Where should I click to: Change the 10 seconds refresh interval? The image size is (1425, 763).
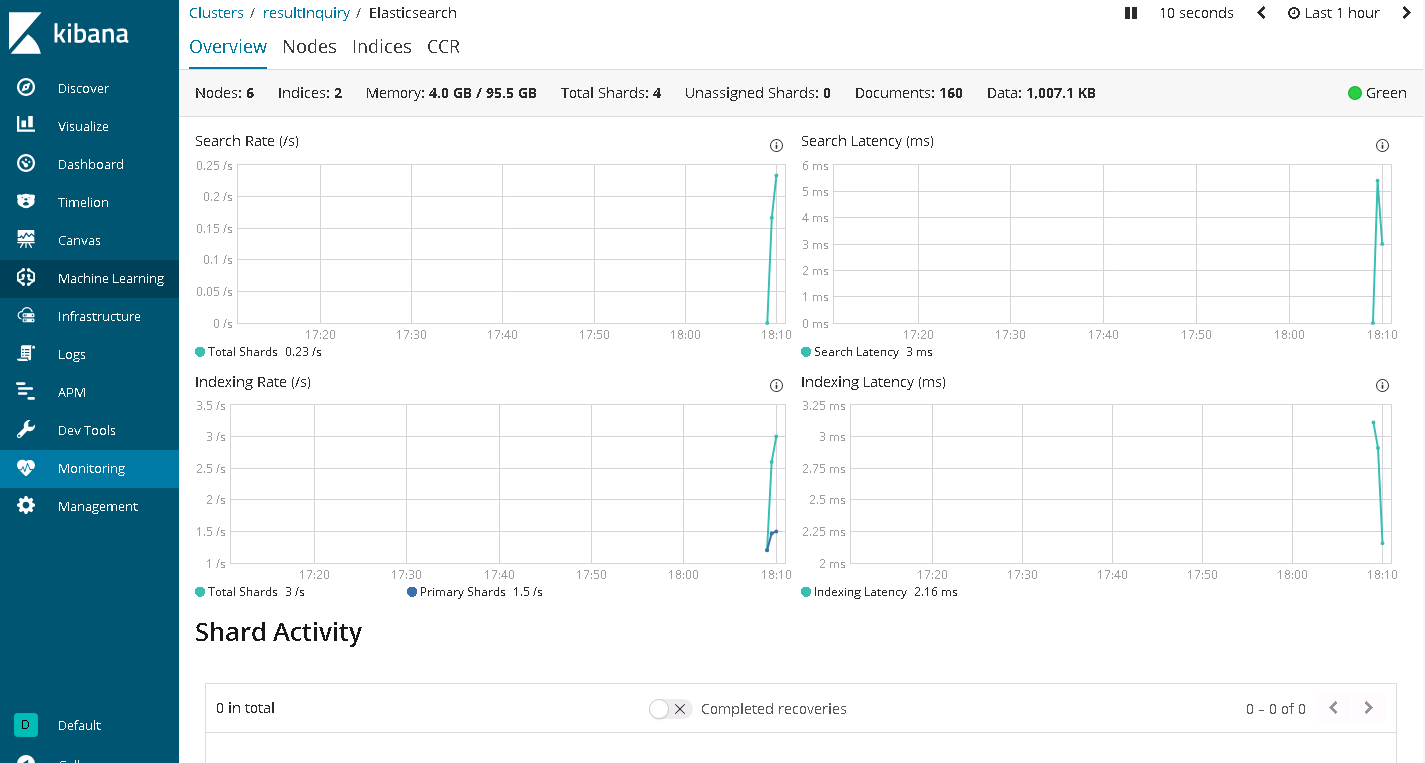click(1196, 13)
